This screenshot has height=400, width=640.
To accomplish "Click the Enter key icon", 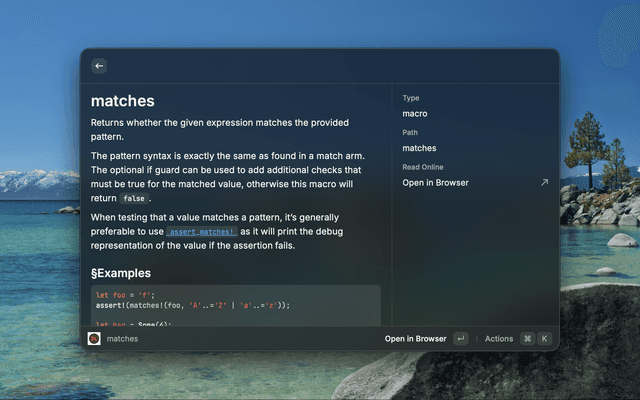I will pyautogui.click(x=460, y=339).
